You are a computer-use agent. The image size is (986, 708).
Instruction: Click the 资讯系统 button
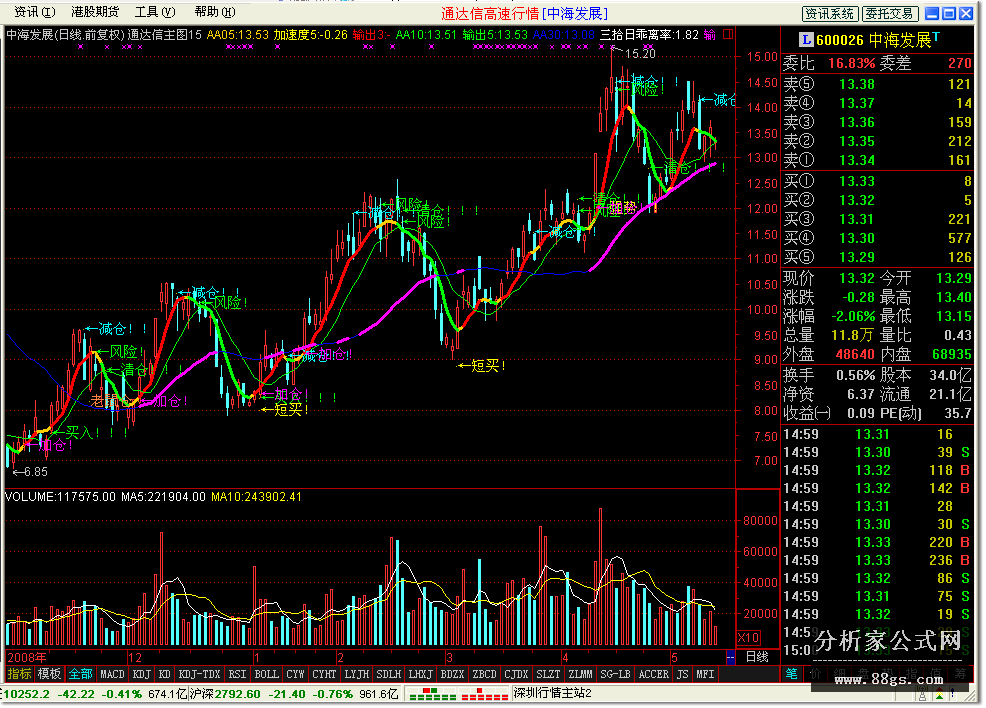coord(829,14)
